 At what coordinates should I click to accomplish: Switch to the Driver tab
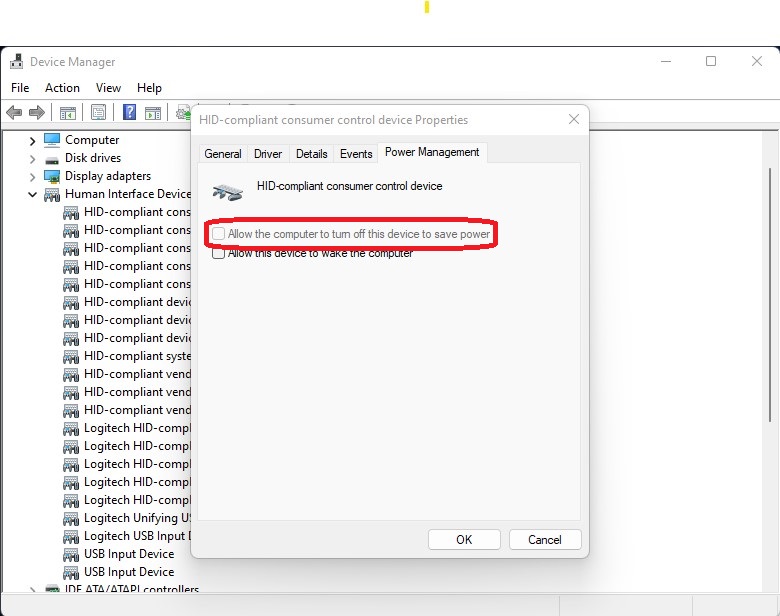[268, 154]
